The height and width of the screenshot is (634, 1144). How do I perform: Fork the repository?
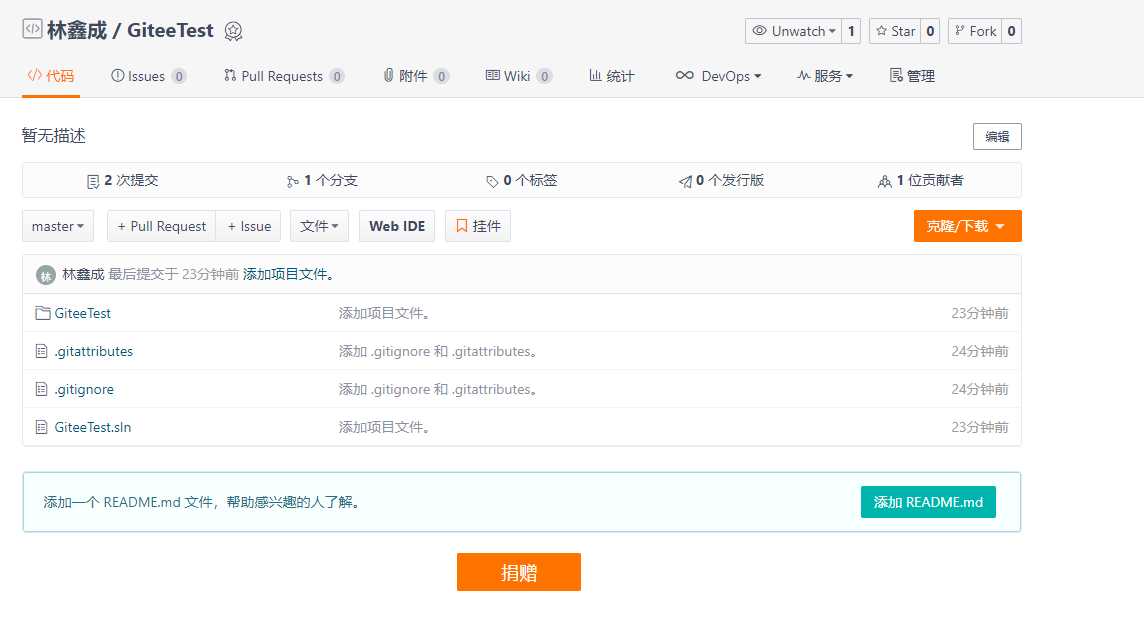point(975,31)
